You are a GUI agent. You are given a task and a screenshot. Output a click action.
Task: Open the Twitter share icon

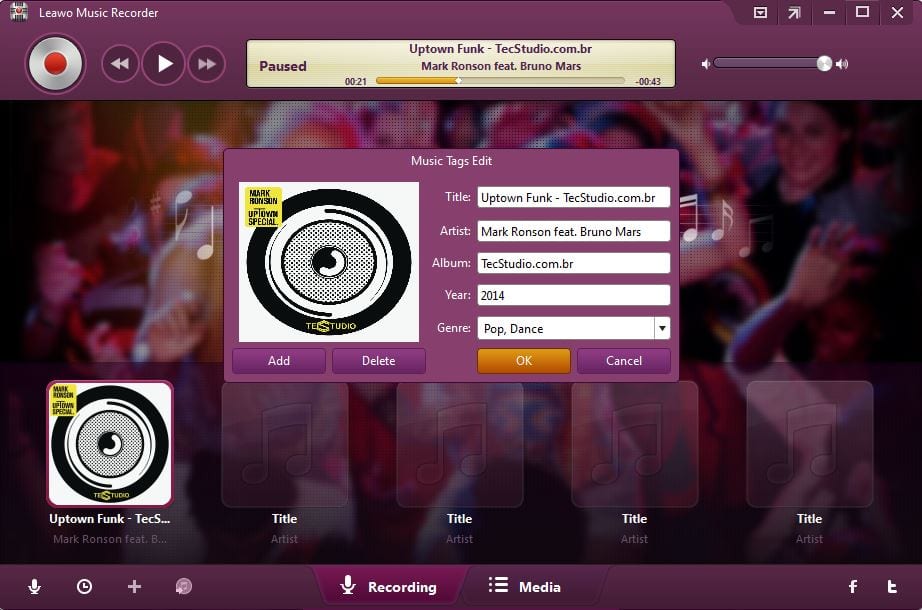pos(892,587)
